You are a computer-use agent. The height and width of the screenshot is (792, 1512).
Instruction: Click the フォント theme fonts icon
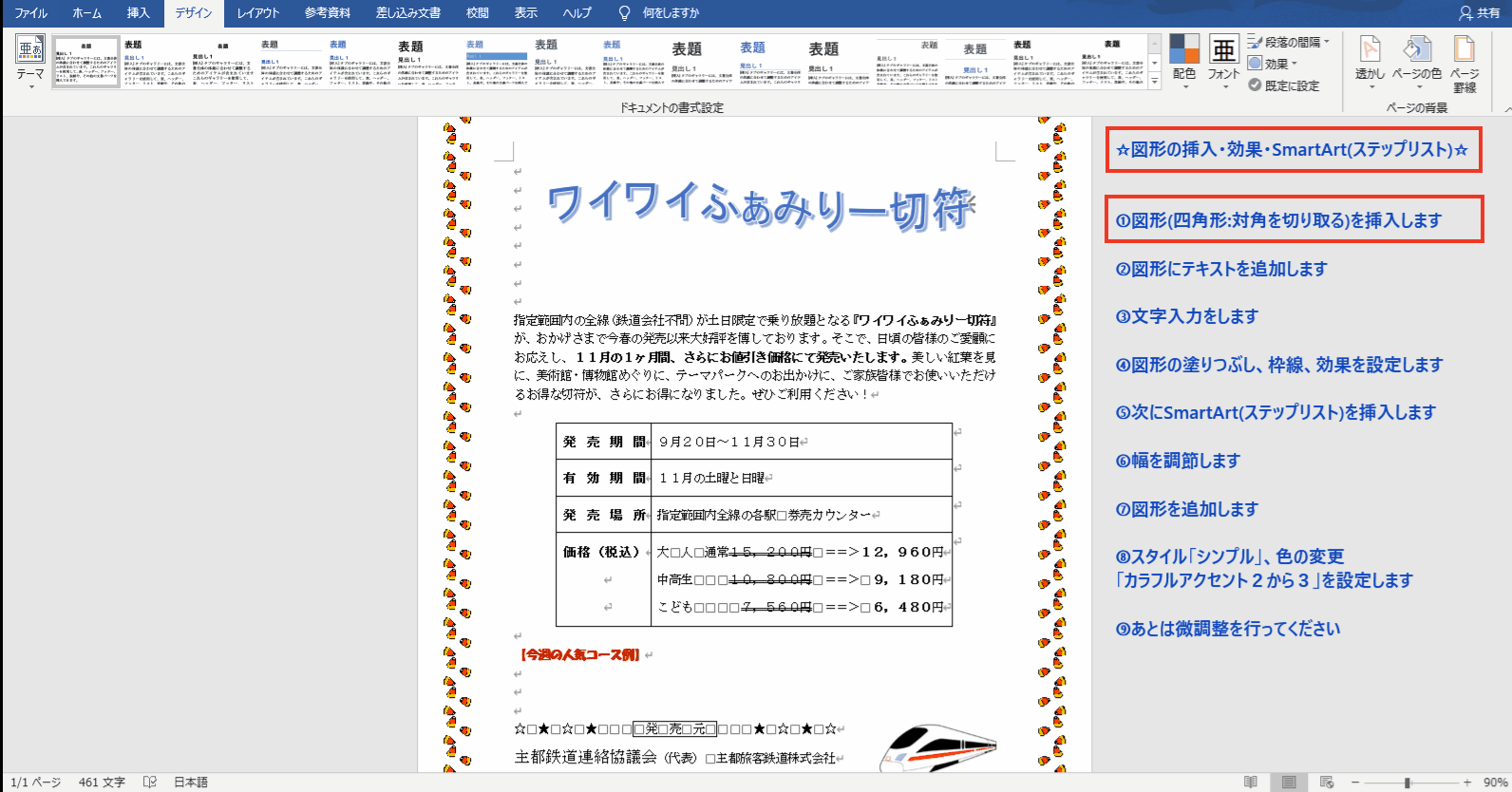[1223, 59]
